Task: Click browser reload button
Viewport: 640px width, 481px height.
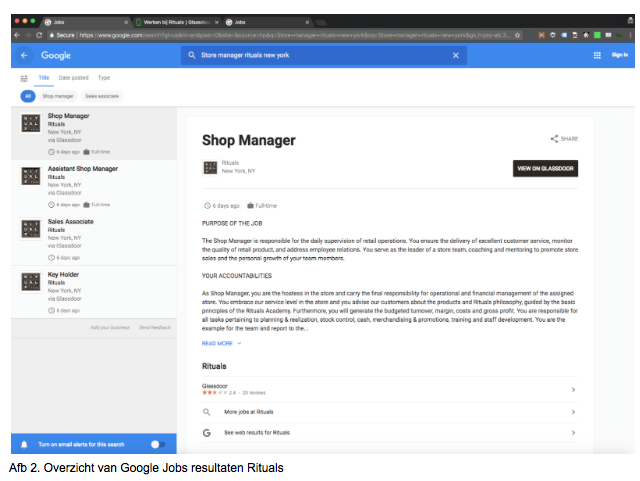Action: pyautogui.click(x=39, y=35)
